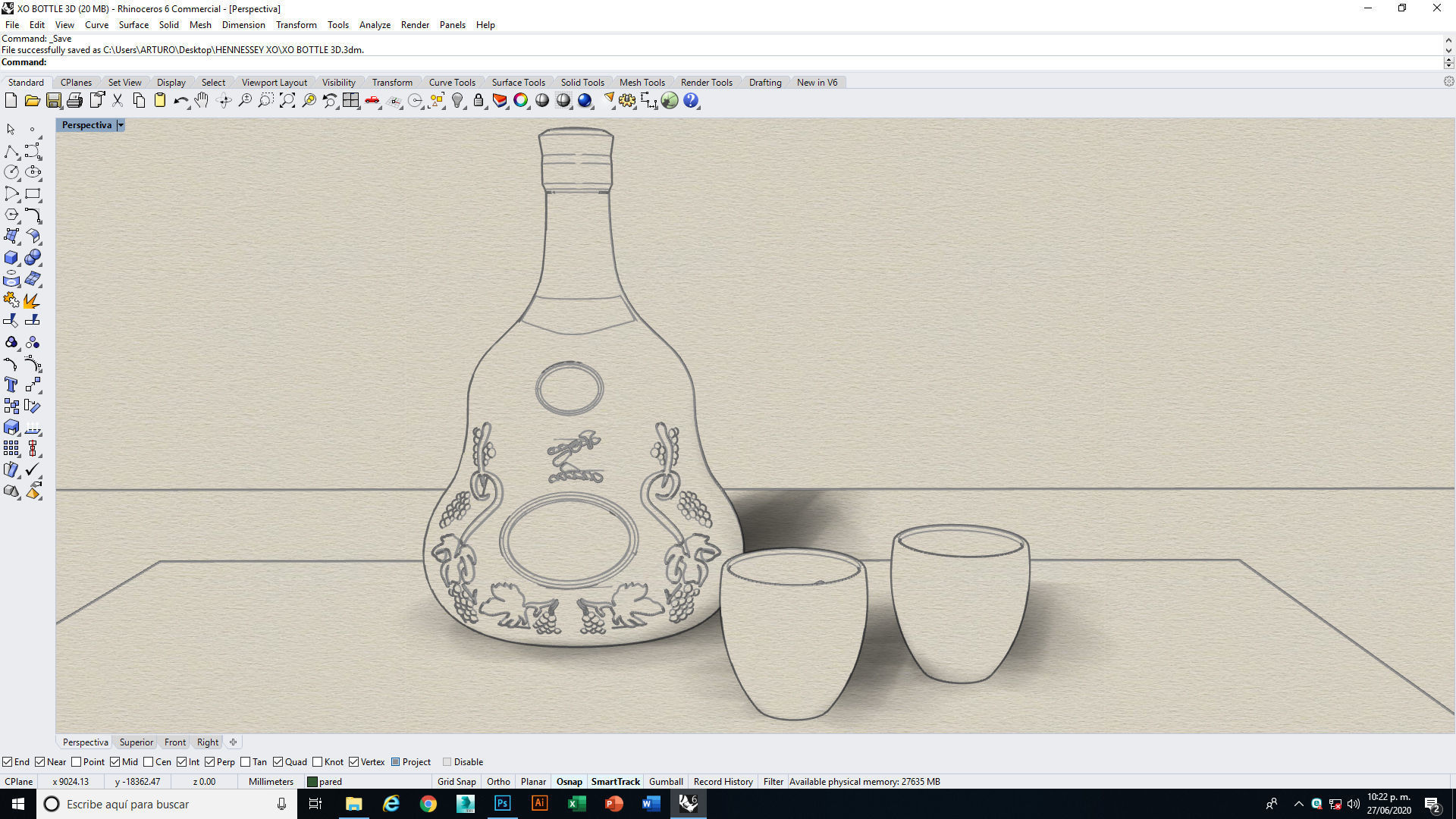The image size is (1456, 819).
Task: Click the New file icon
Action: click(x=11, y=100)
